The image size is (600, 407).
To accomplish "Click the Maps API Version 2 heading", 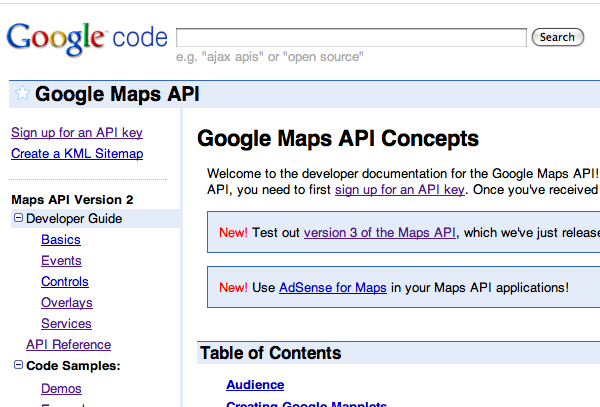I will (72, 200).
